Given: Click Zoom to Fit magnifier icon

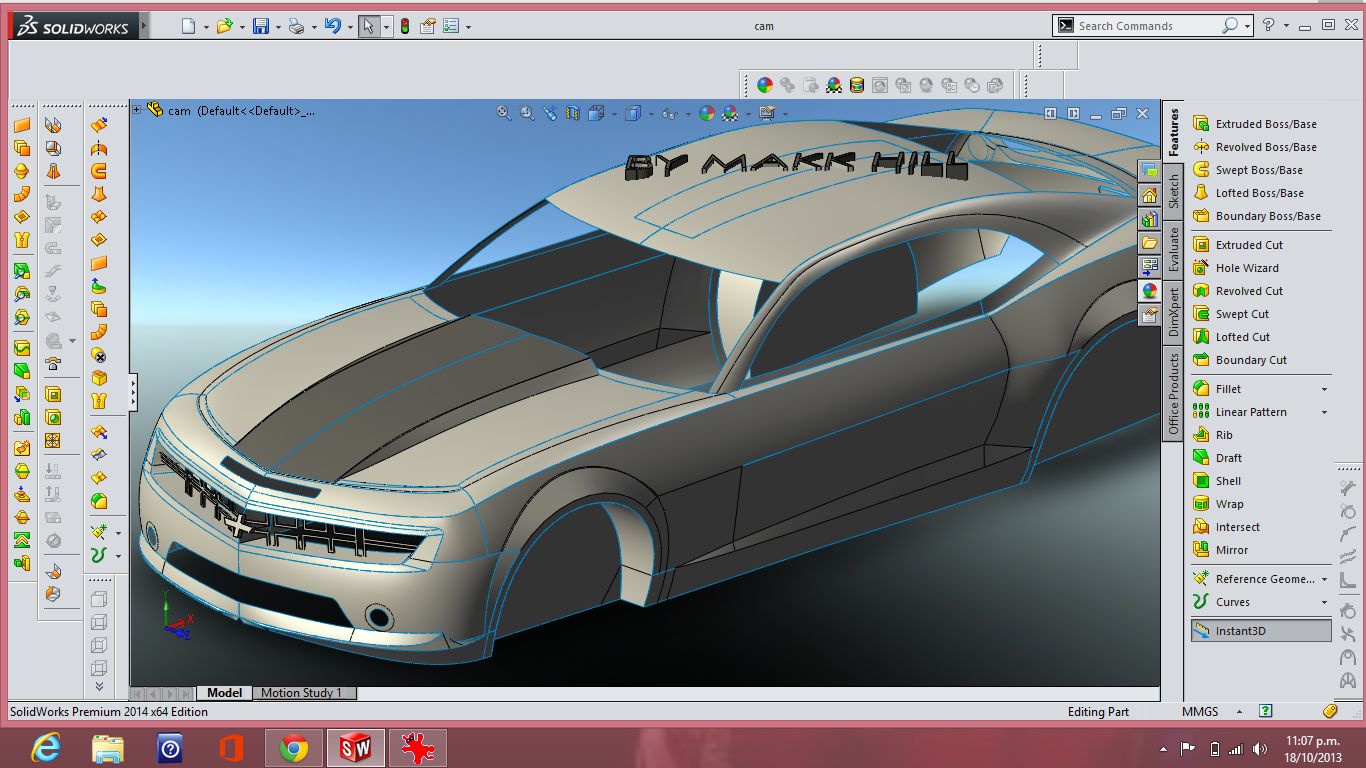Looking at the screenshot, I should tap(504, 114).
